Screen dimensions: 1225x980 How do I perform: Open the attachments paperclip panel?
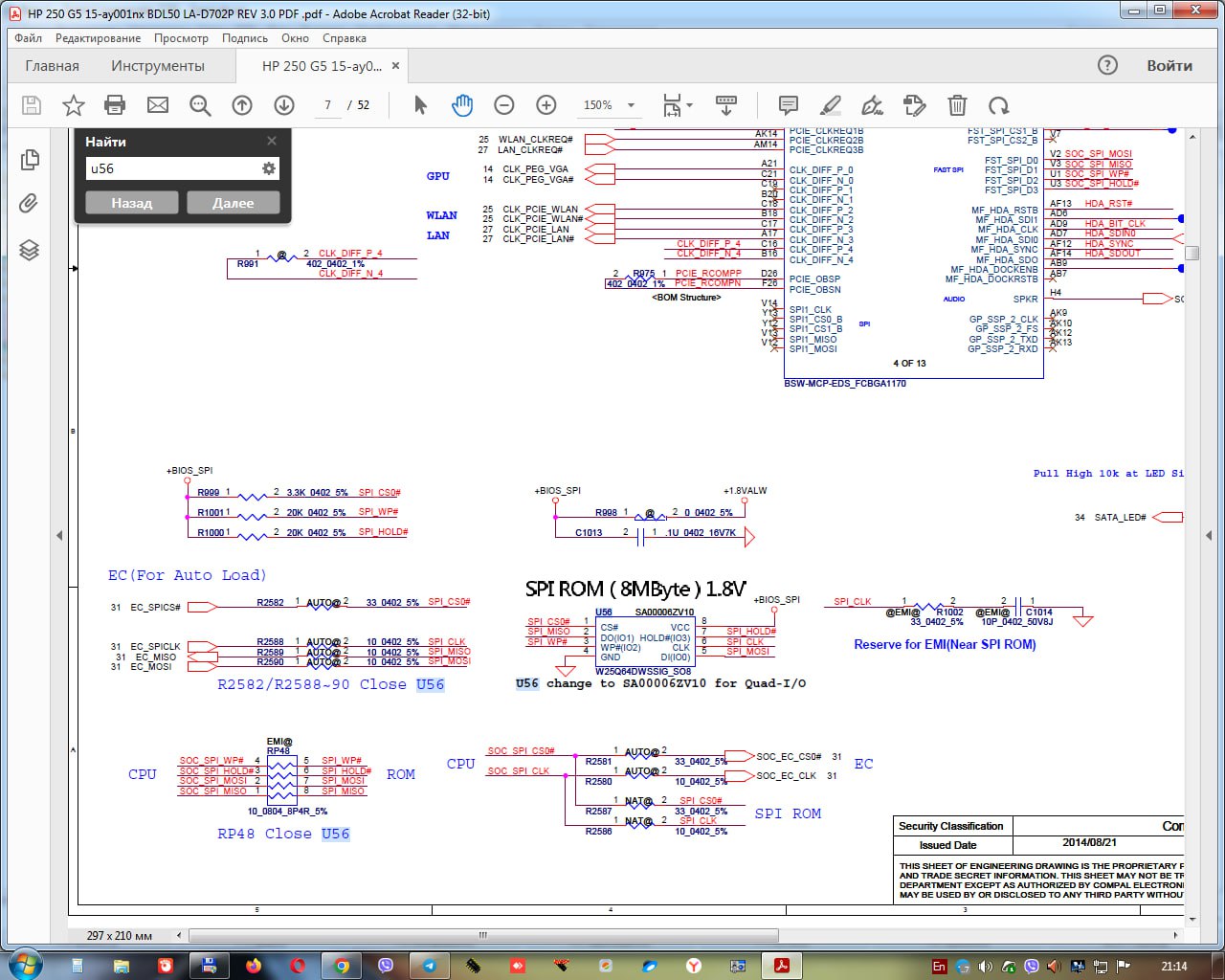[30, 204]
